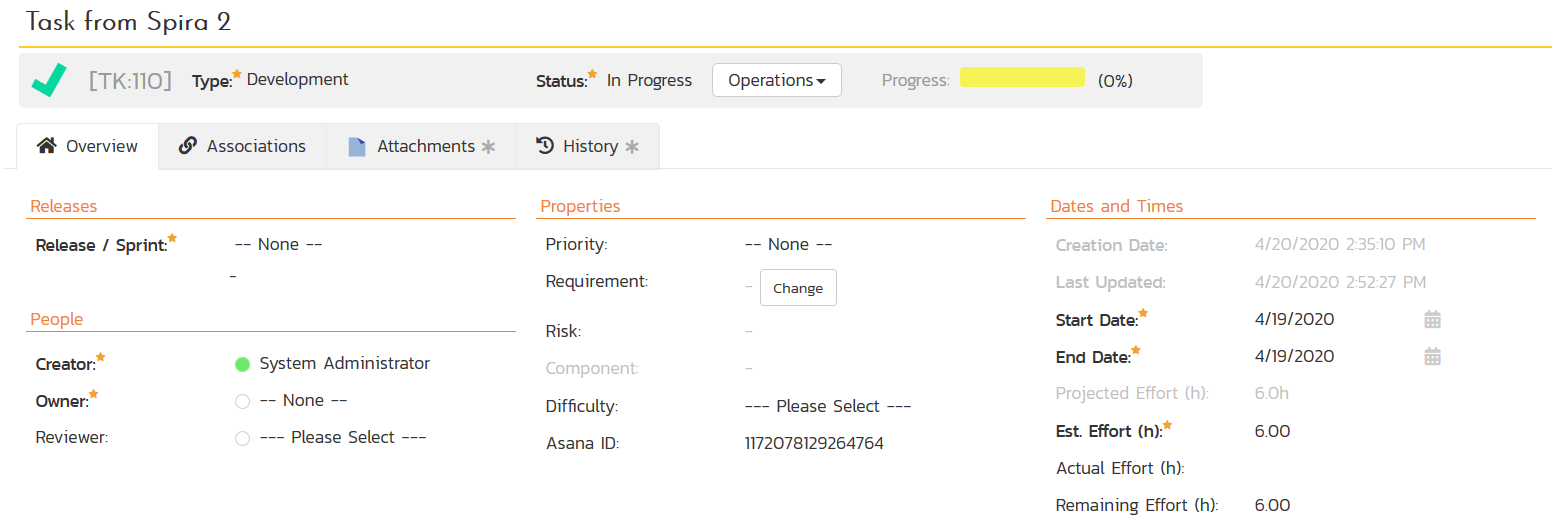Click the yellow Progress bar
Viewport: 1552px width, 522px height.
coord(1022,78)
